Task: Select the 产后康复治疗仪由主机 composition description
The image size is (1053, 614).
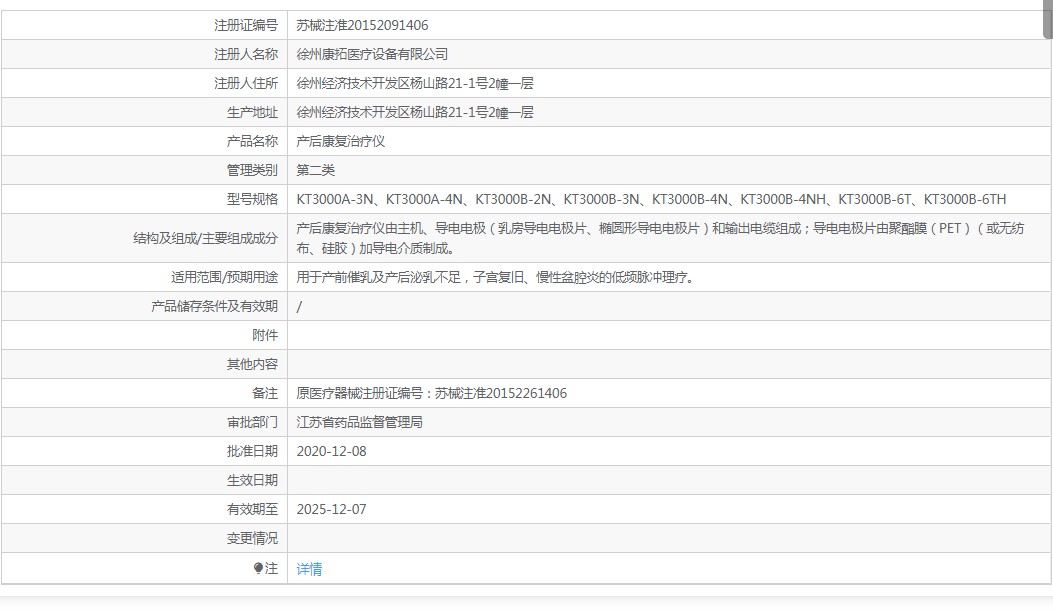Action: point(660,238)
